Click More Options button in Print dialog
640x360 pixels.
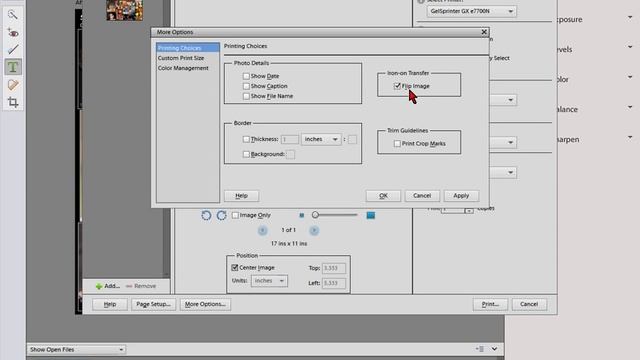205,304
